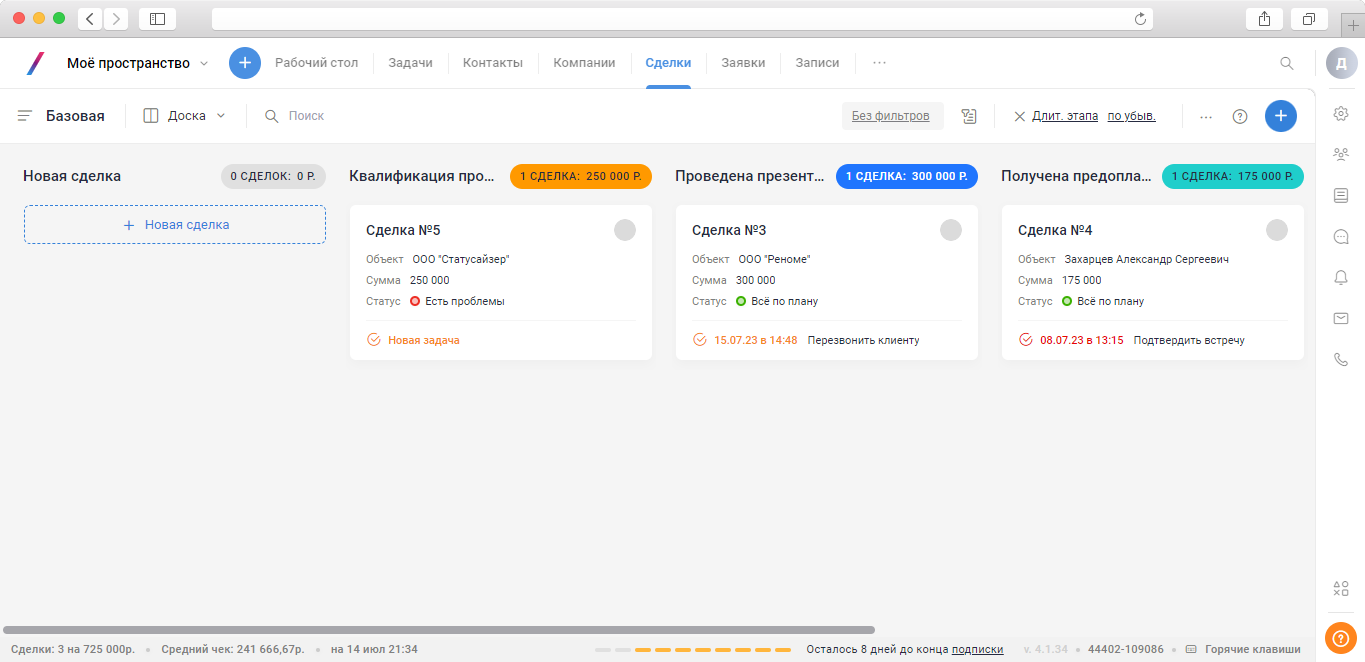1365x662 pixels.
Task: Open the 'Без фильтров' filter selector
Action: (891, 116)
